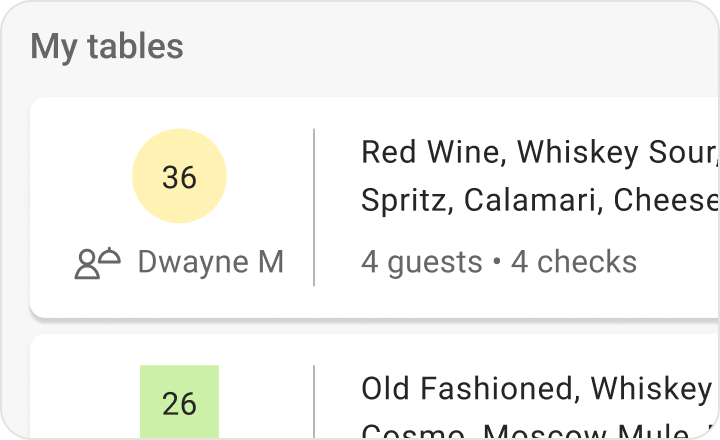Image resolution: width=720 pixels, height=440 pixels.
Task: Open table 36 yellow circle badge
Action: click(x=179, y=176)
